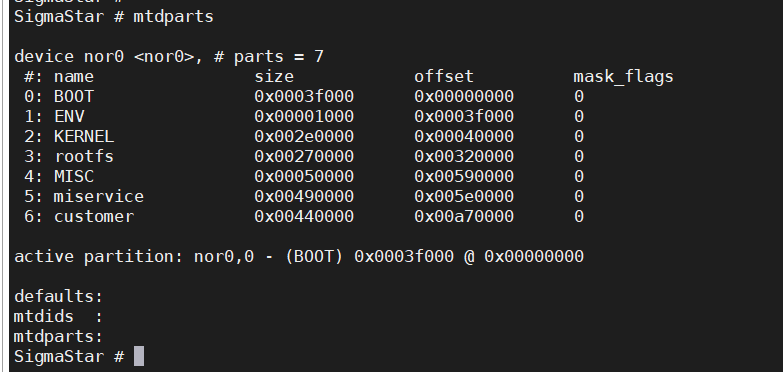Click the size column header
783x372 pixels.
274,76
